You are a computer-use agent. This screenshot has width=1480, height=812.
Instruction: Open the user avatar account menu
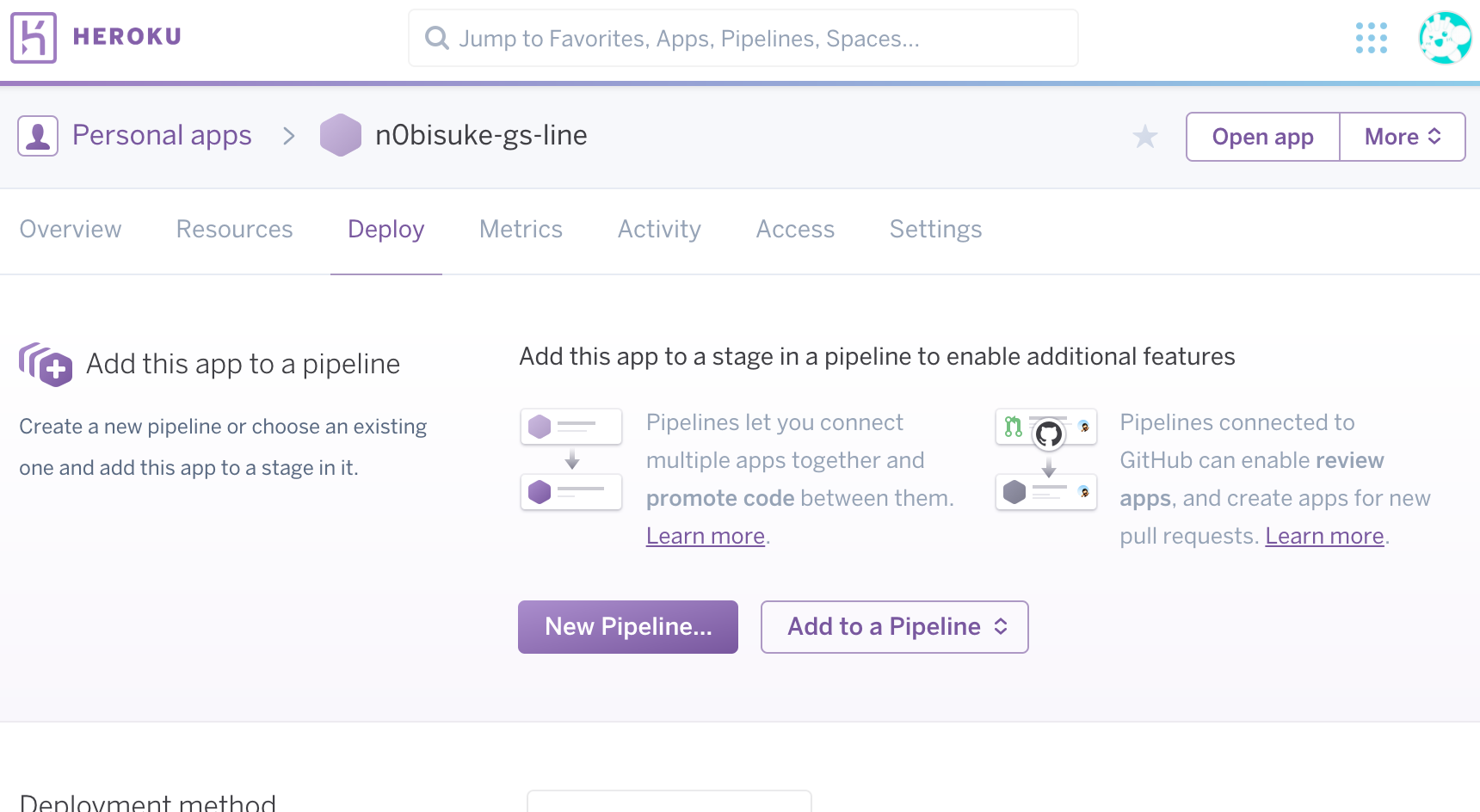tap(1445, 38)
